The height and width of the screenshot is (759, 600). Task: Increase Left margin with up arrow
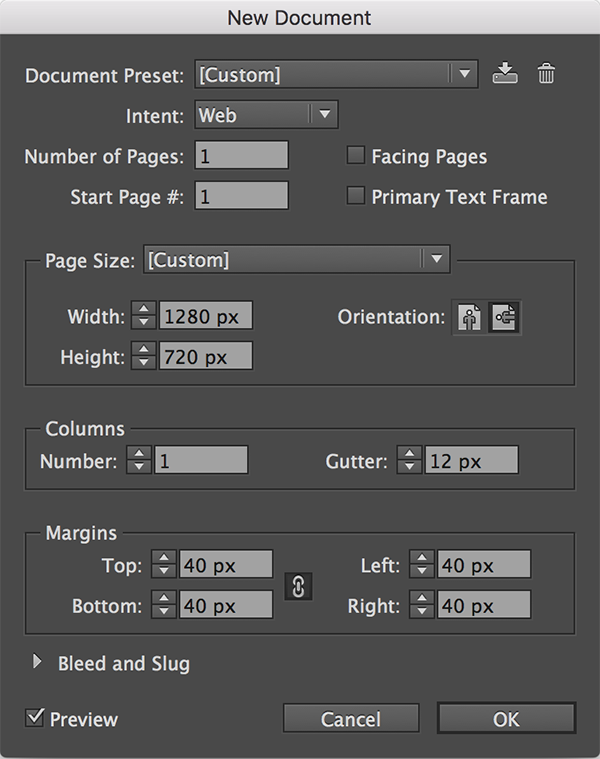pyautogui.click(x=421, y=557)
